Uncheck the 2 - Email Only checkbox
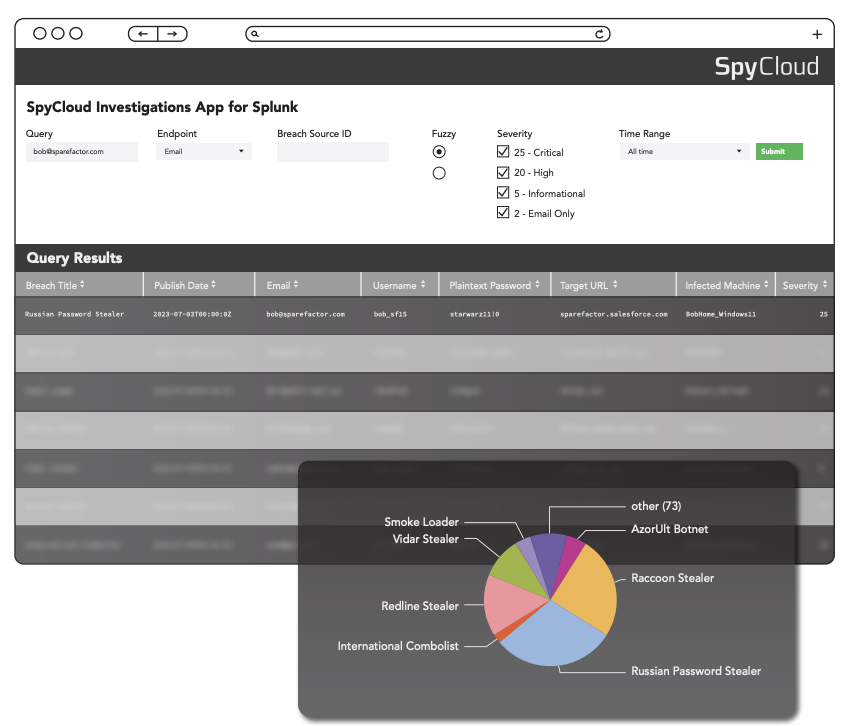Image resolution: width=858 pixels, height=726 pixels. coord(503,212)
